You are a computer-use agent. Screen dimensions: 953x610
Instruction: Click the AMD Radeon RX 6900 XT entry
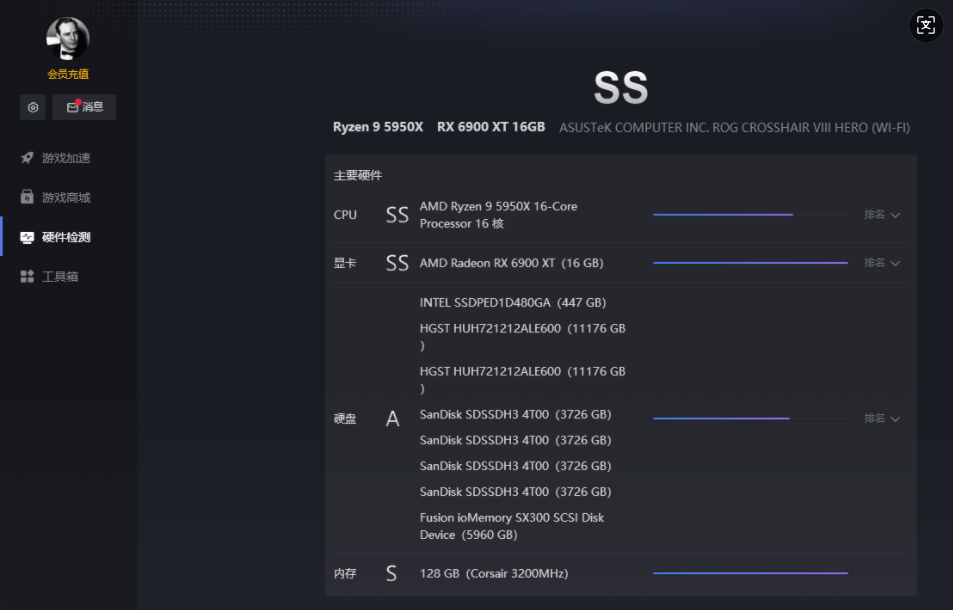[x=511, y=263]
